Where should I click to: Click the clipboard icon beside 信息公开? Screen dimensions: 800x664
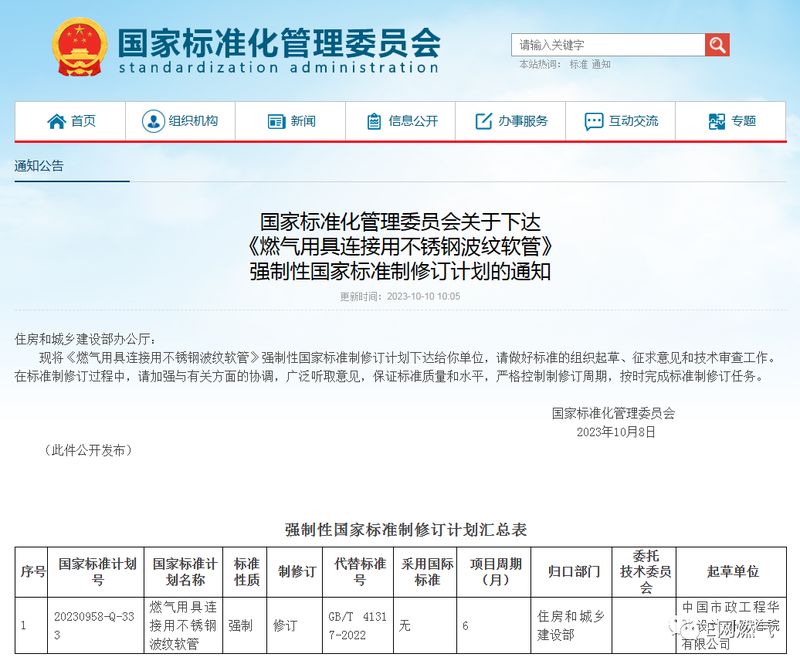coord(374,121)
